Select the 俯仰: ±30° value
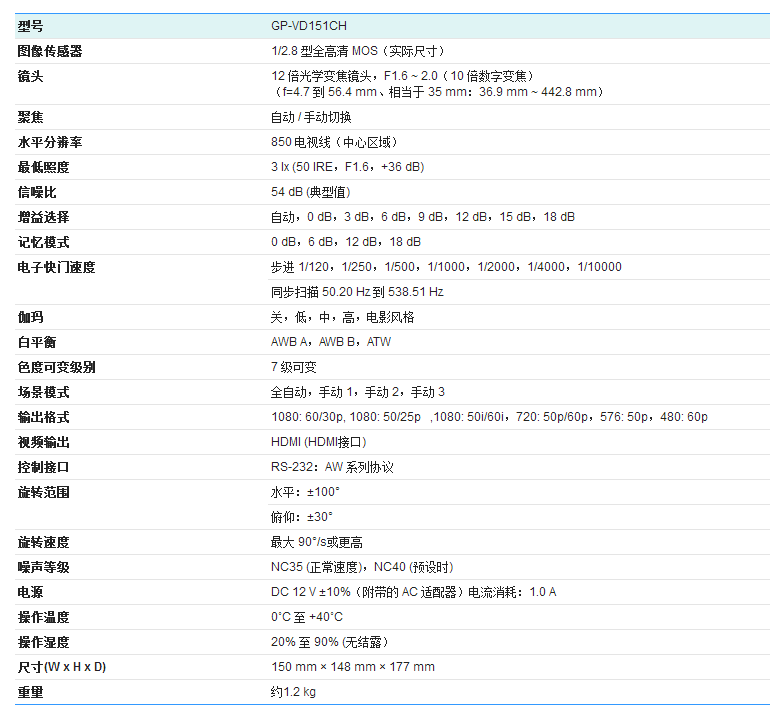Image resolution: width=777 pixels, height=712 pixels. point(301,517)
